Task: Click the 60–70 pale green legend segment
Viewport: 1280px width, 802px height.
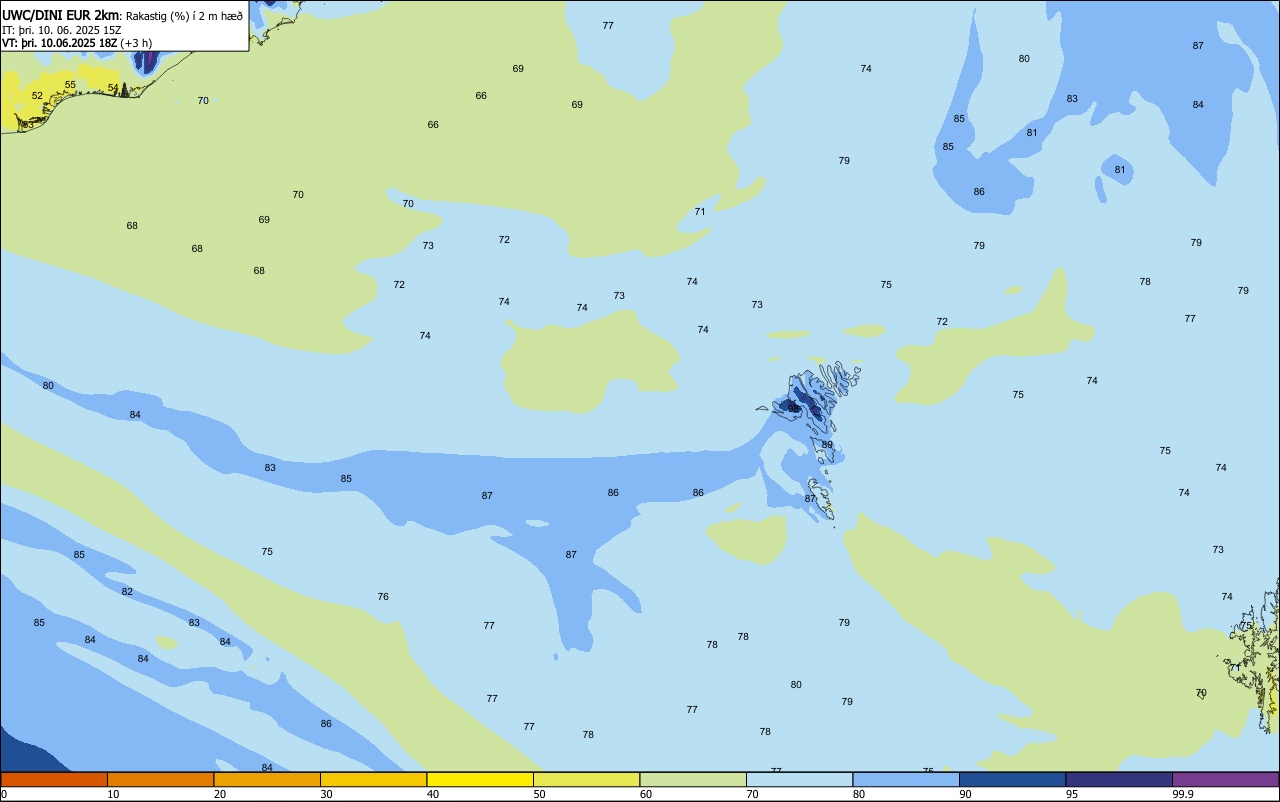Action: pos(693,779)
